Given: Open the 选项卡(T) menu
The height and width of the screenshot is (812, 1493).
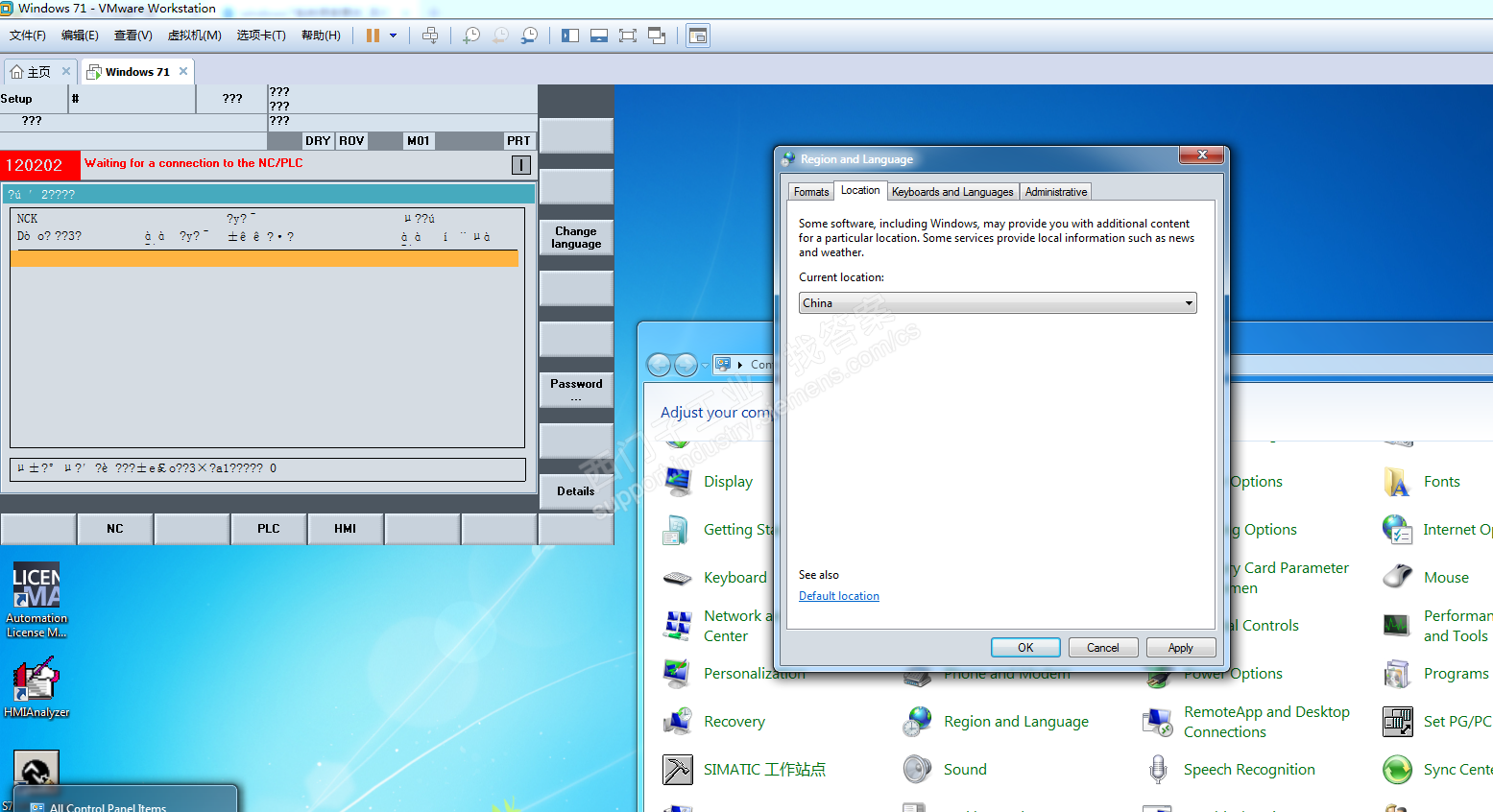Looking at the screenshot, I should (261, 36).
